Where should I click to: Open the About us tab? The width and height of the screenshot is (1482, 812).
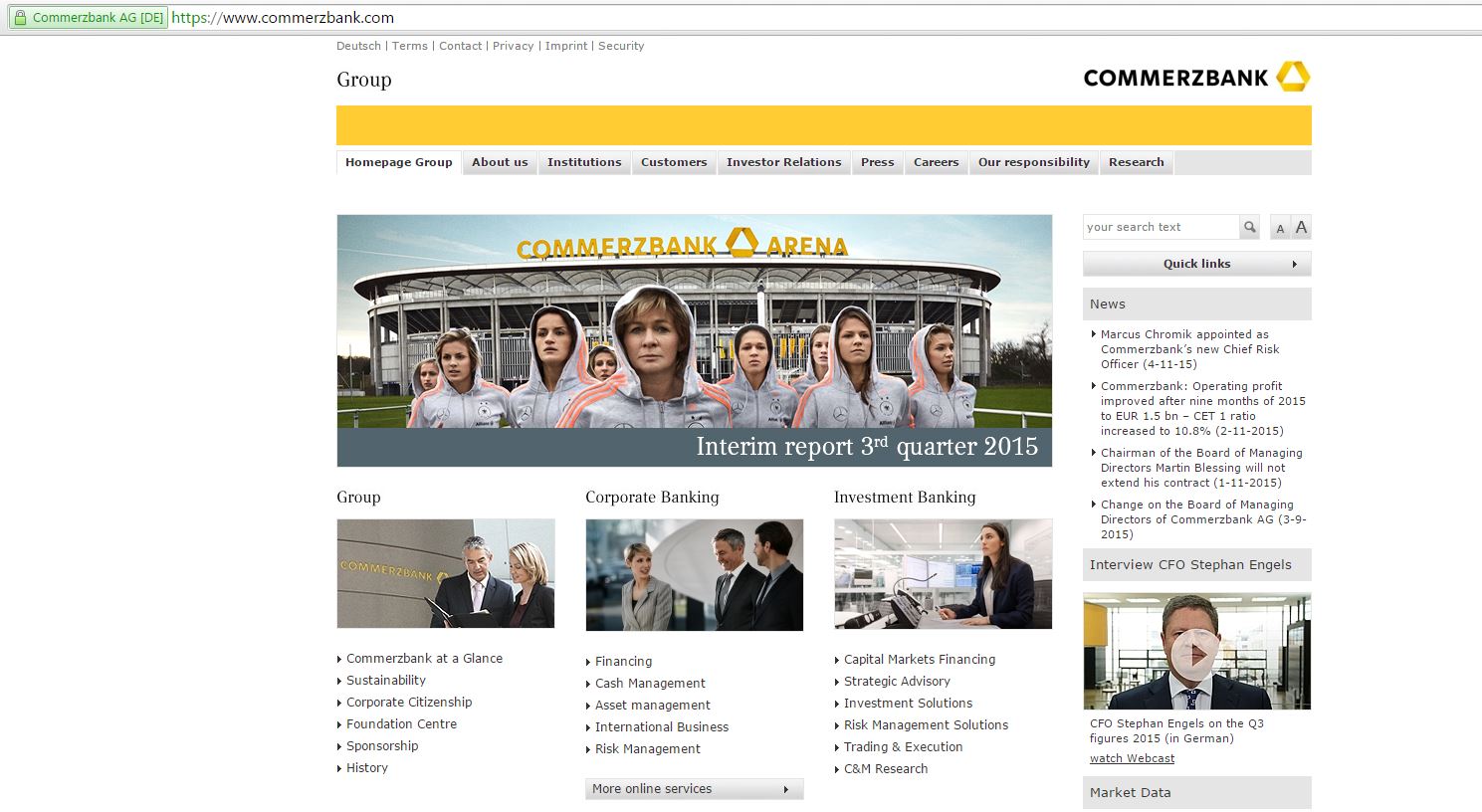[x=500, y=162]
